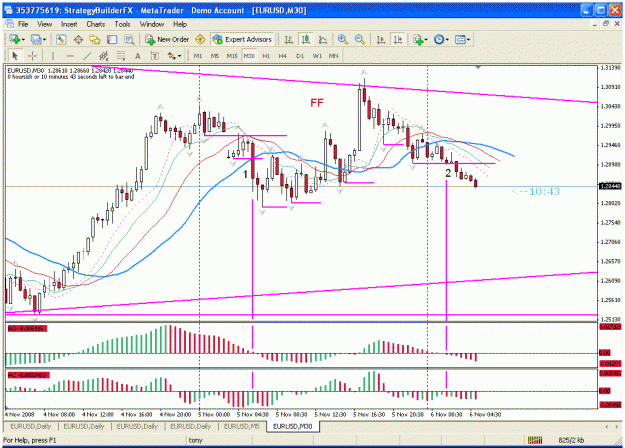Expand the Profiles dropdown arrow
Viewport: 625px width, 448px height.
(44, 39)
